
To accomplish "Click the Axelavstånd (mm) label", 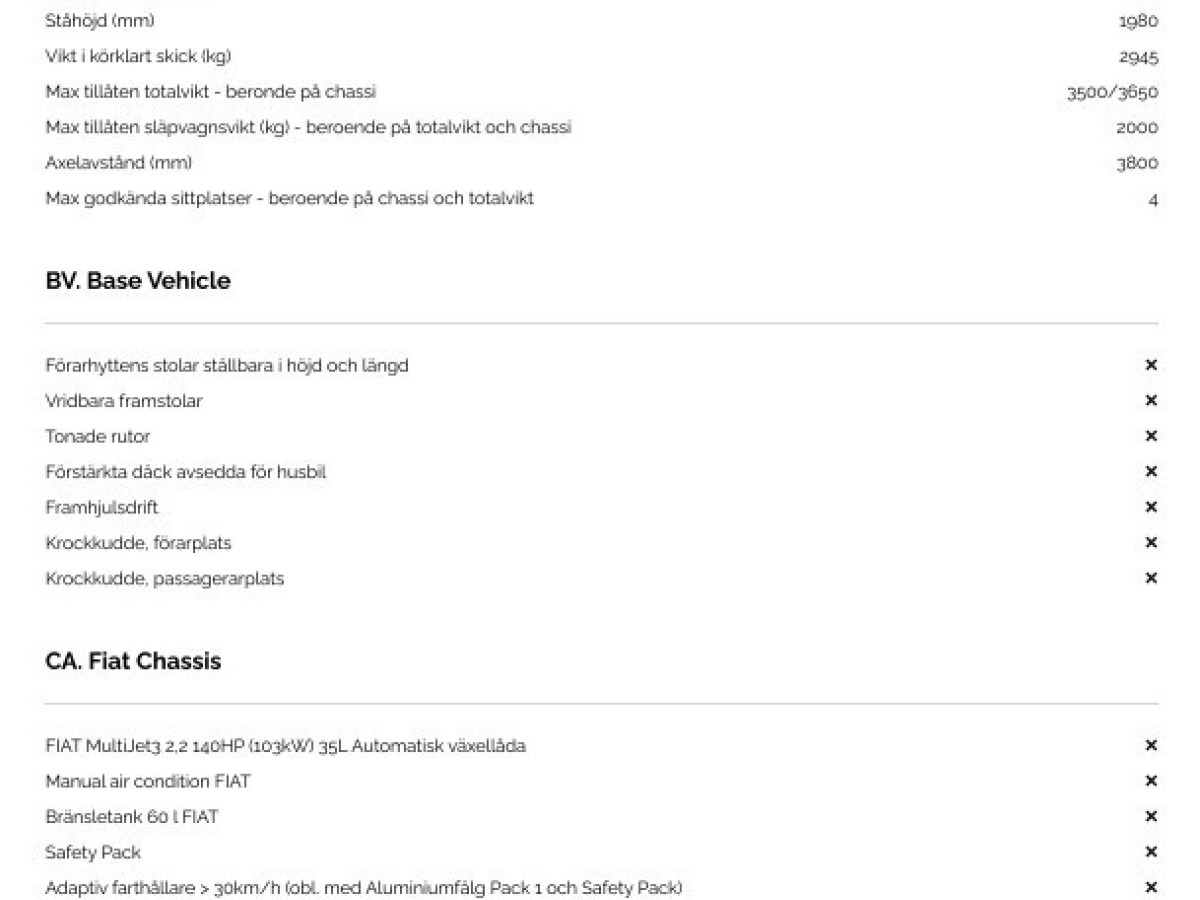I will pos(118,163).
